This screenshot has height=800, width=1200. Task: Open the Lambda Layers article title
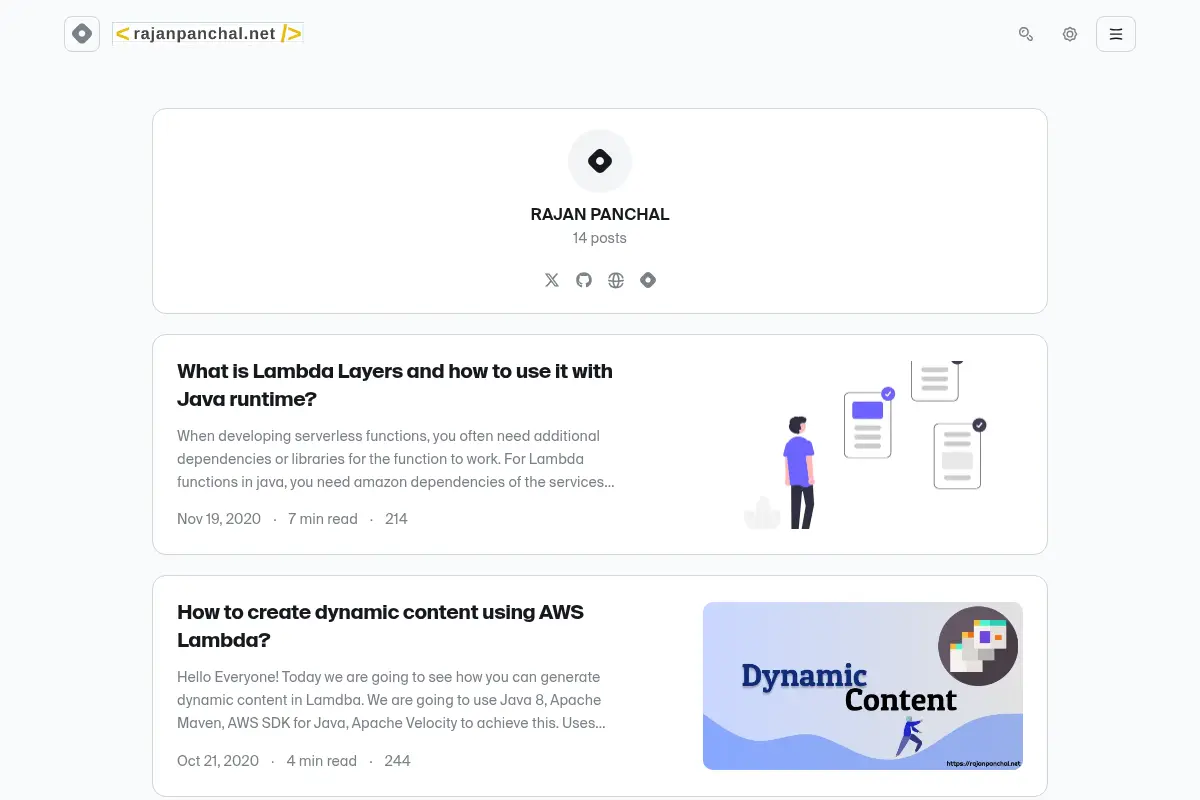(395, 385)
